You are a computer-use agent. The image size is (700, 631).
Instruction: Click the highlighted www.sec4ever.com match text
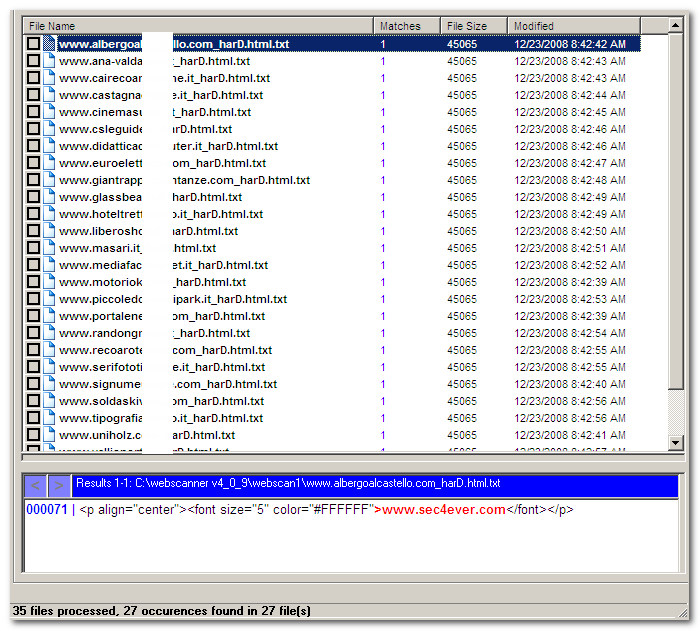click(444, 510)
